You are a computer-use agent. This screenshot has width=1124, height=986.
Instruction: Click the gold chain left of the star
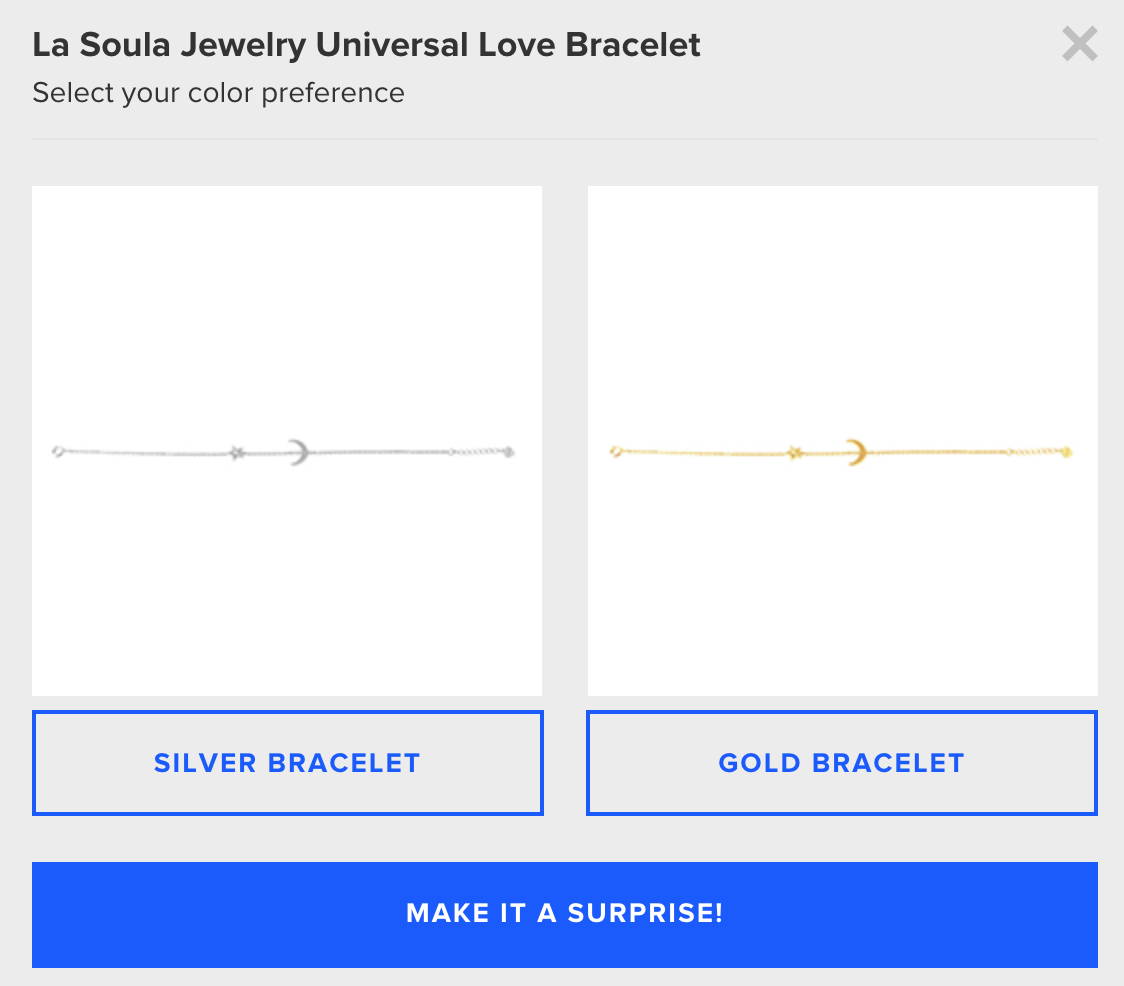(x=705, y=452)
